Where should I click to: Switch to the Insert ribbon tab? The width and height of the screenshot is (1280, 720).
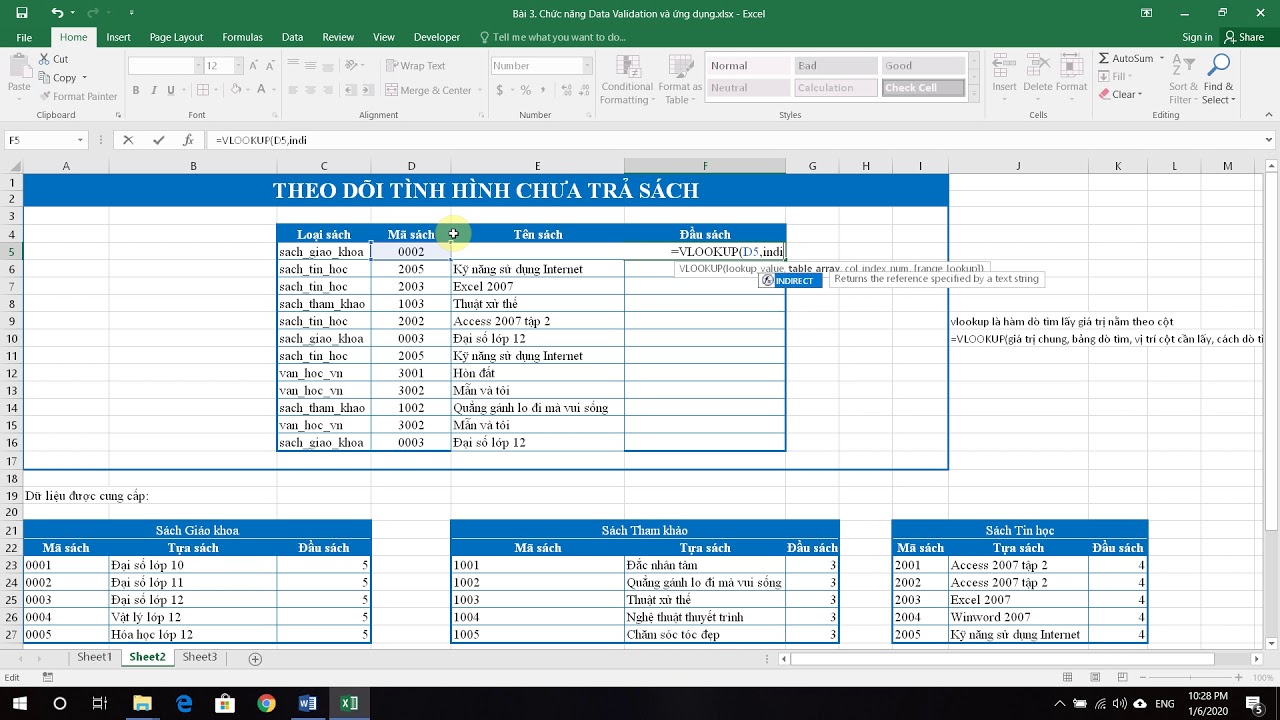tap(118, 37)
